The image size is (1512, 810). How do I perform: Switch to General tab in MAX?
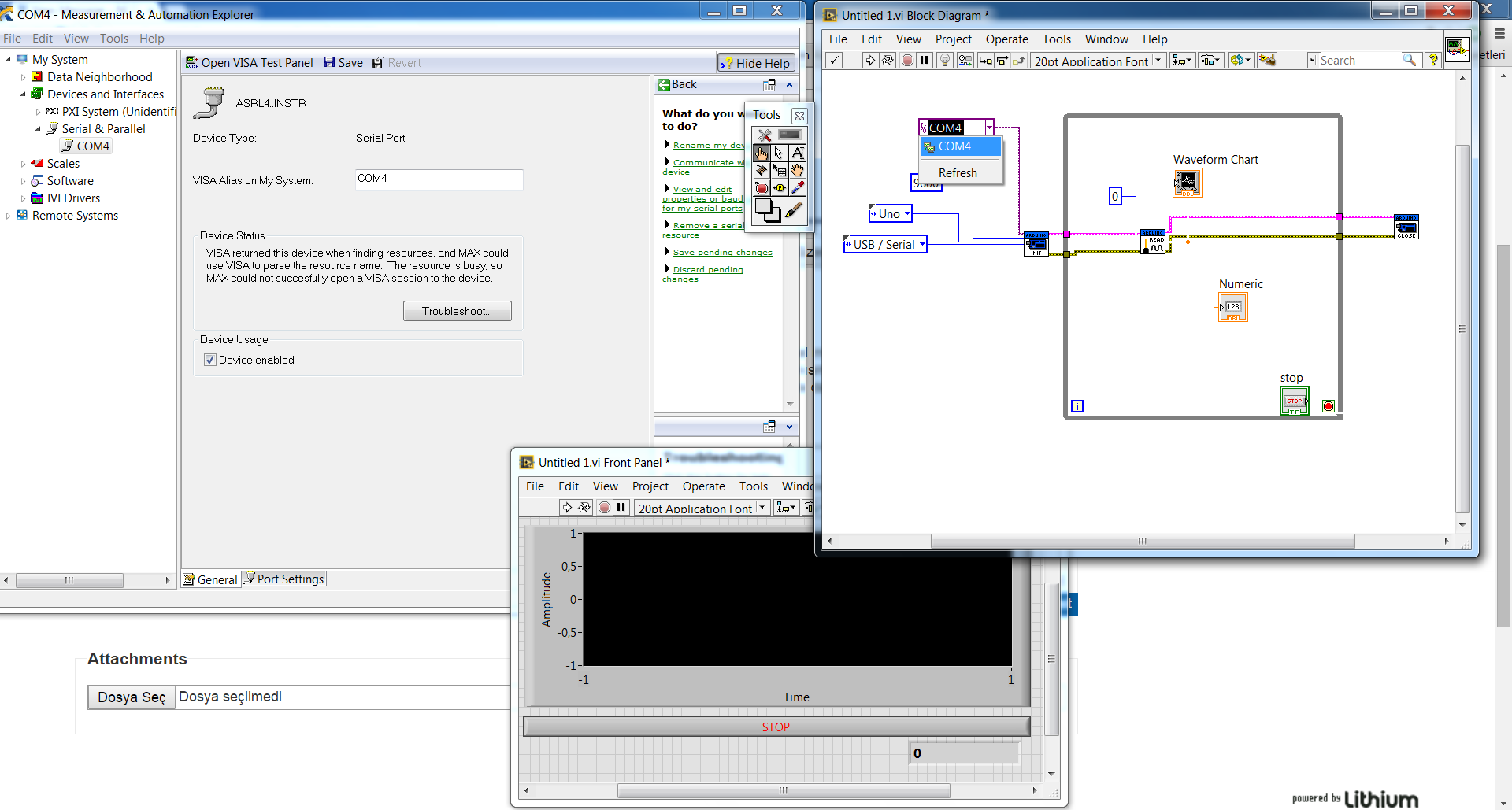(210, 579)
